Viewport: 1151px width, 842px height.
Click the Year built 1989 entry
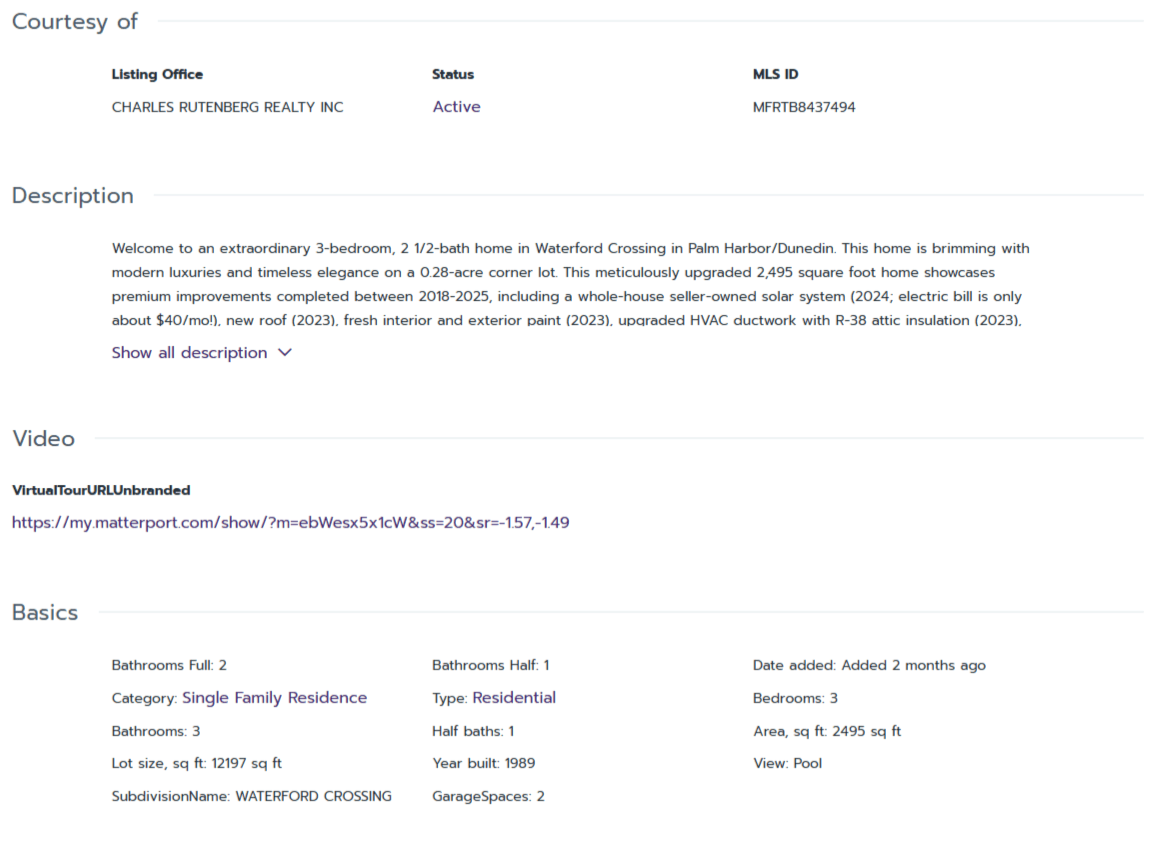(x=483, y=763)
